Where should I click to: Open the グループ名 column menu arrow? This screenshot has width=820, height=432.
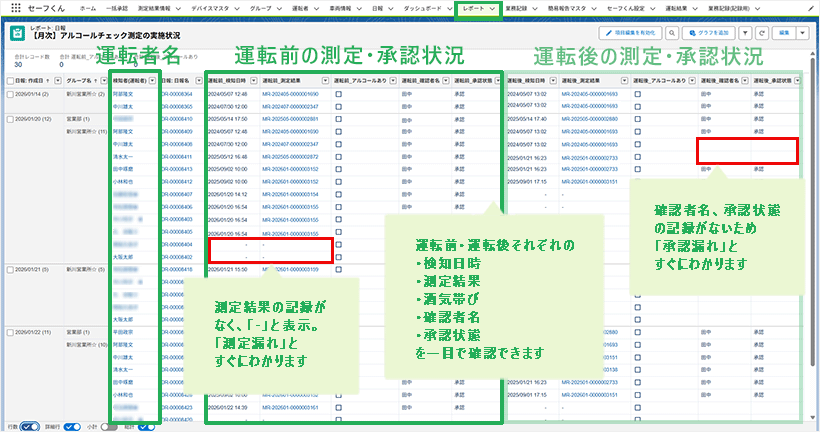coord(104,81)
